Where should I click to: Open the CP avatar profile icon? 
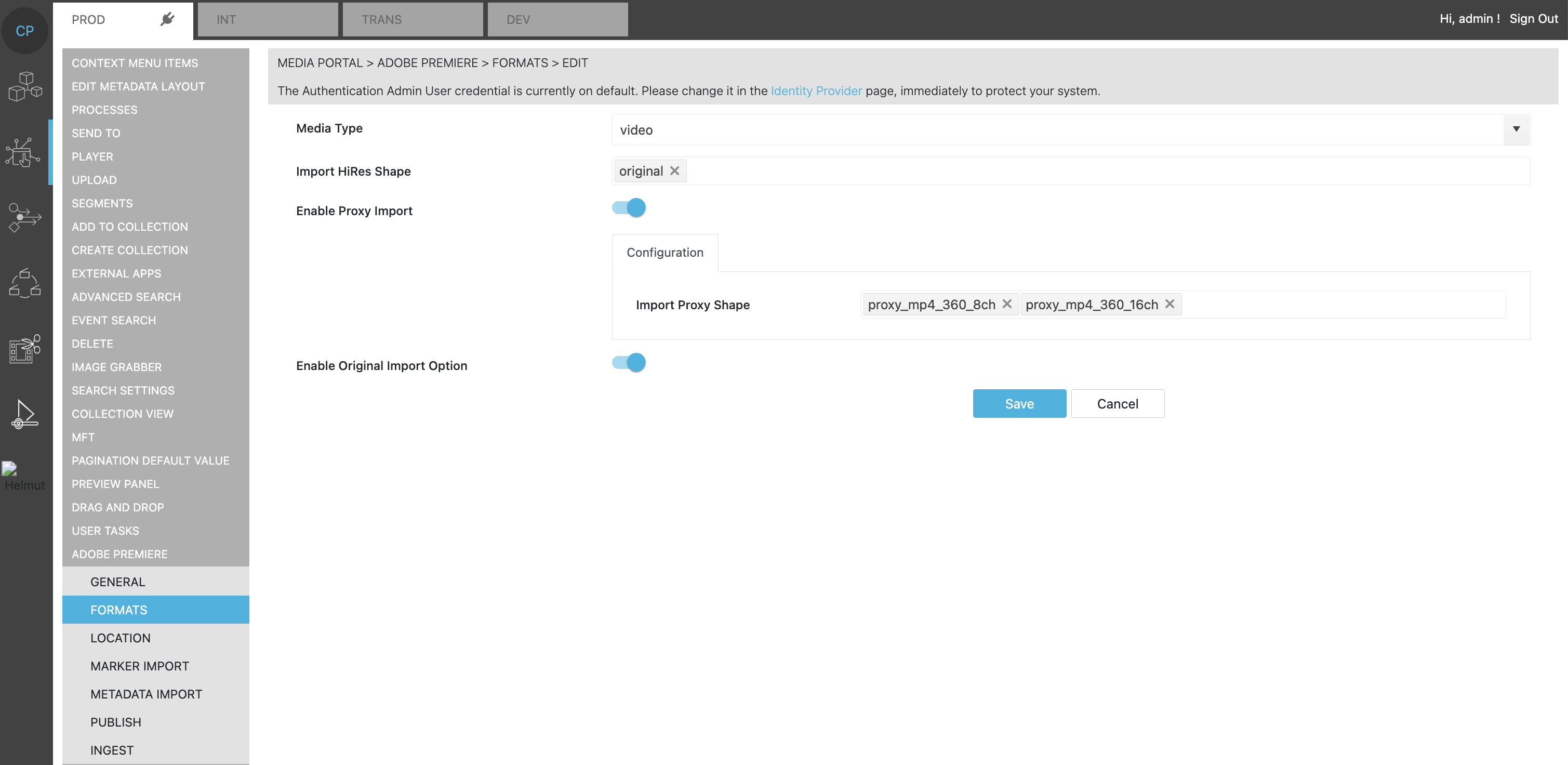(25, 30)
